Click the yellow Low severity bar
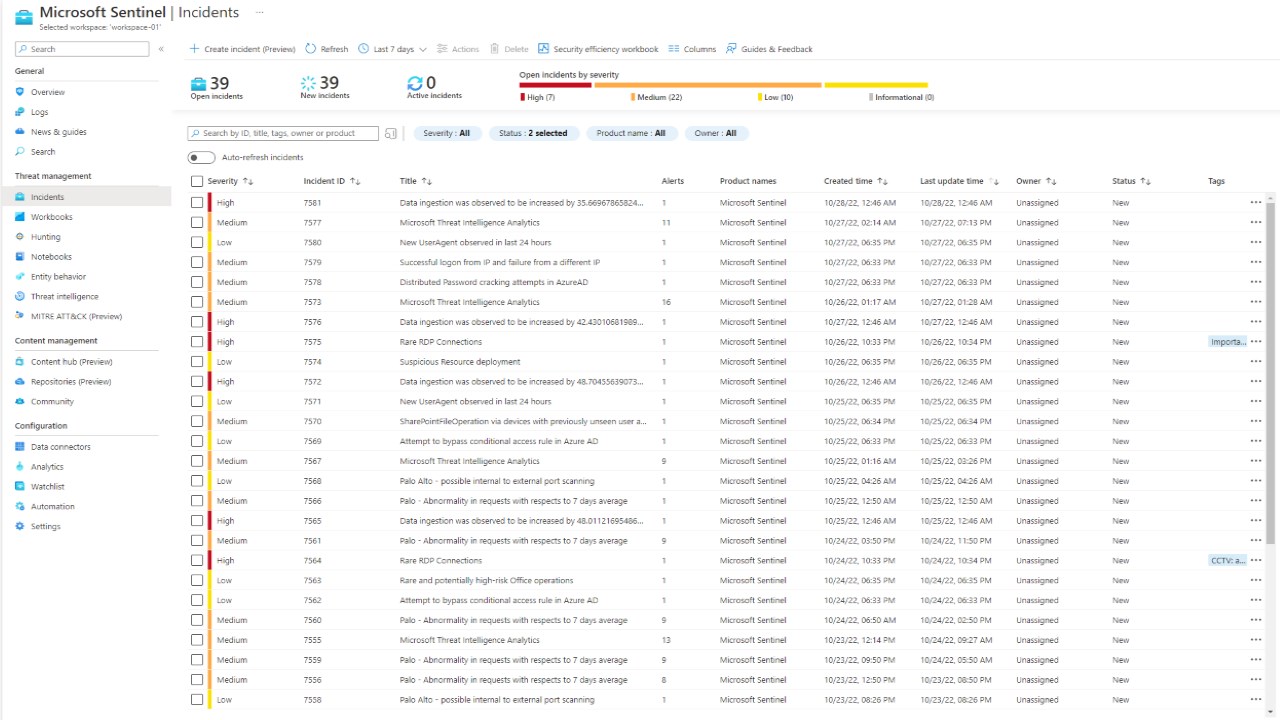 click(876, 85)
